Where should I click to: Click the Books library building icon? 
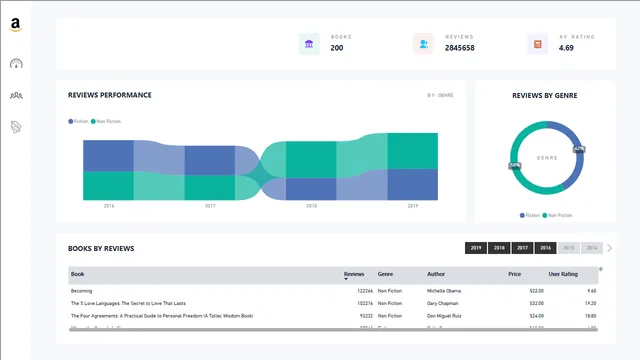[x=309, y=44]
